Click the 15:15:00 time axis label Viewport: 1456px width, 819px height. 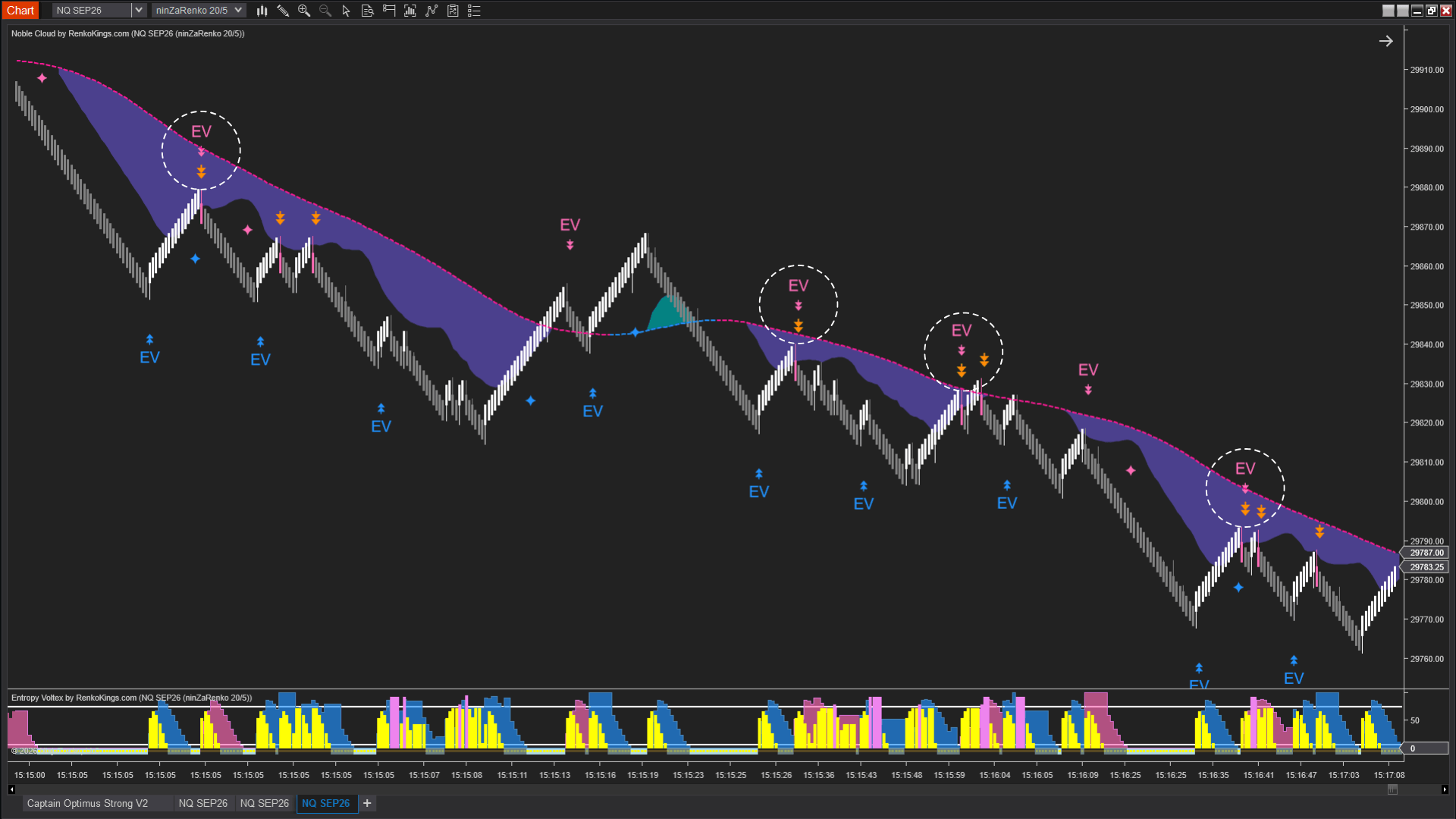[x=30, y=775]
